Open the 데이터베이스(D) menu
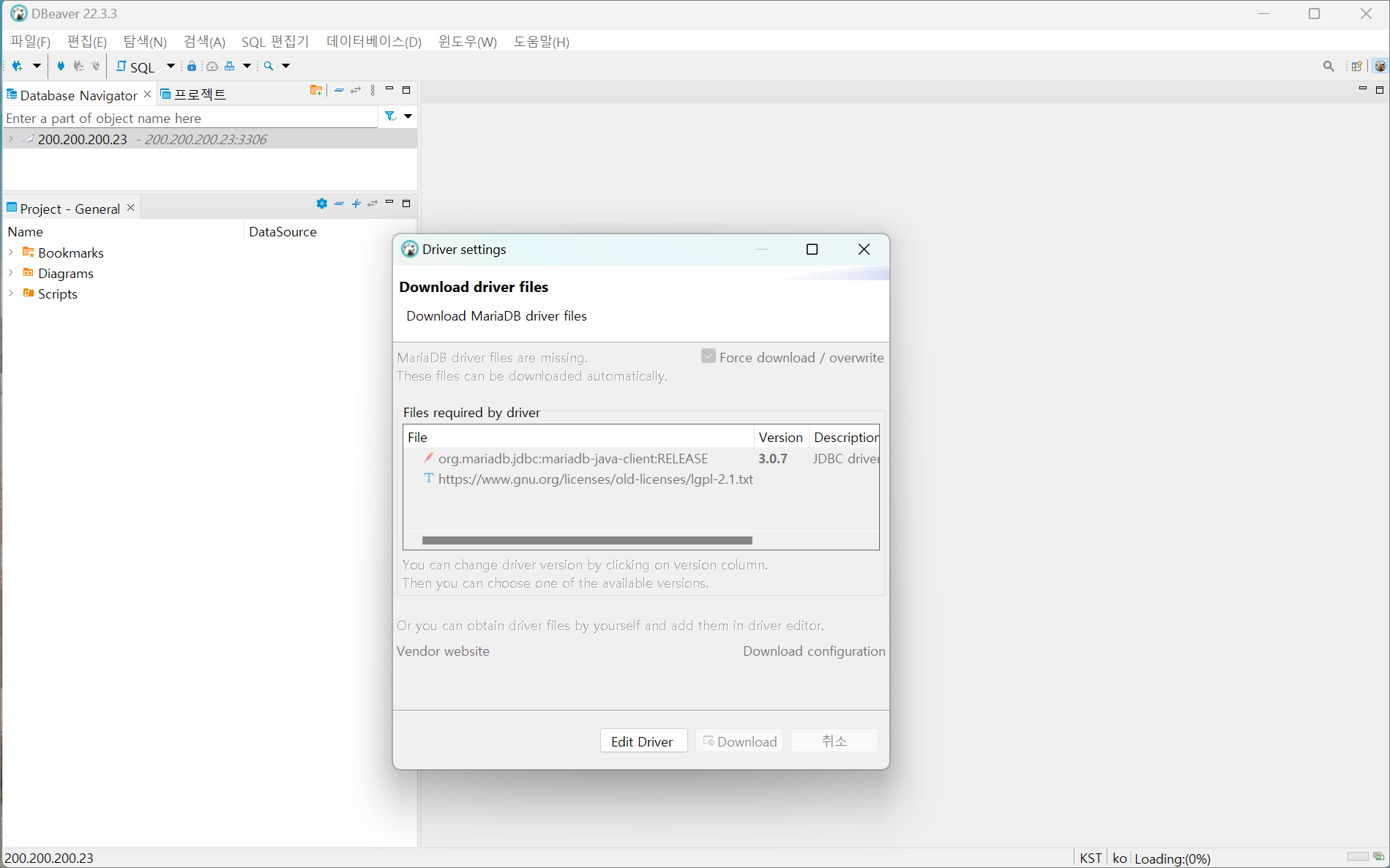The width and height of the screenshot is (1390, 868). pos(374,42)
